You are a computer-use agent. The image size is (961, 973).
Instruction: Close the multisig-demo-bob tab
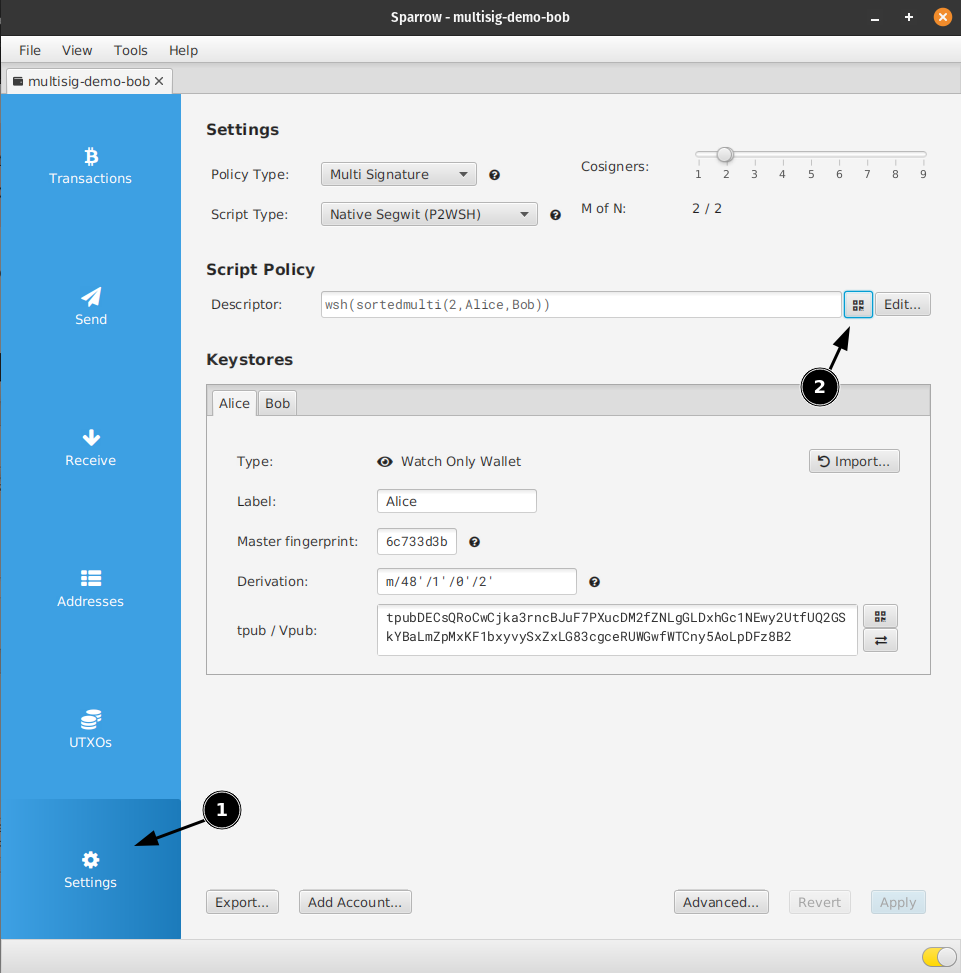[x=159, y=81]
